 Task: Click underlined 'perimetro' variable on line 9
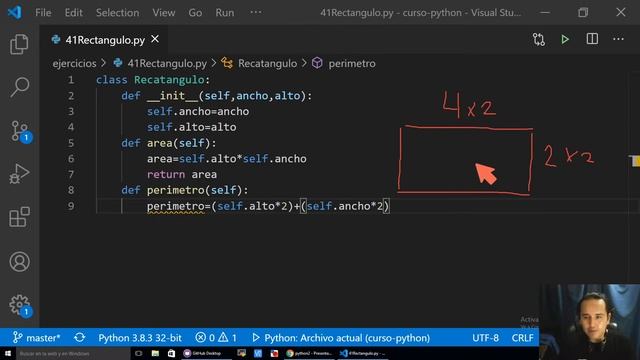pyautogui.click(x=176, y=206)
